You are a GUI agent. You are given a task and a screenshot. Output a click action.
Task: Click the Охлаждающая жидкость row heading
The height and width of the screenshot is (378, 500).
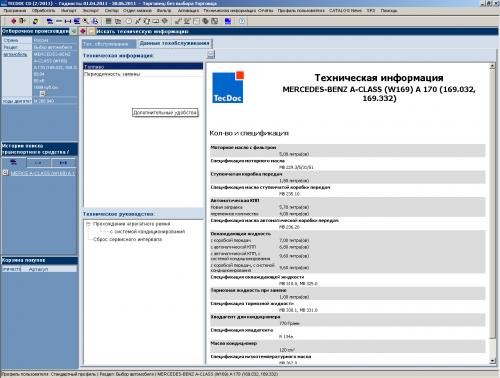(x=241, y=234)
